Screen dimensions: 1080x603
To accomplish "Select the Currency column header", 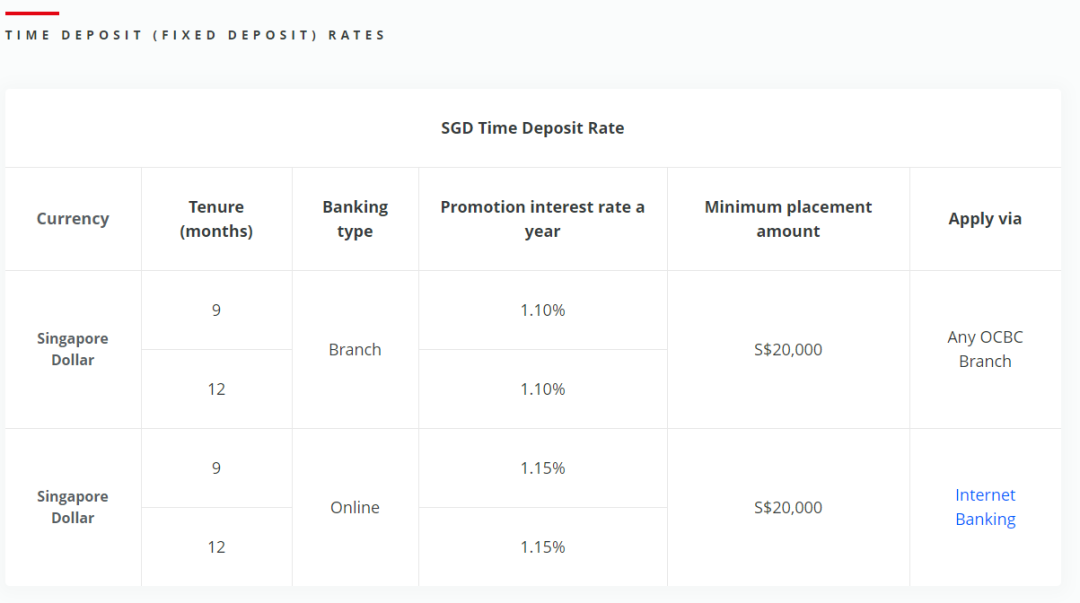I will (73, 219).
